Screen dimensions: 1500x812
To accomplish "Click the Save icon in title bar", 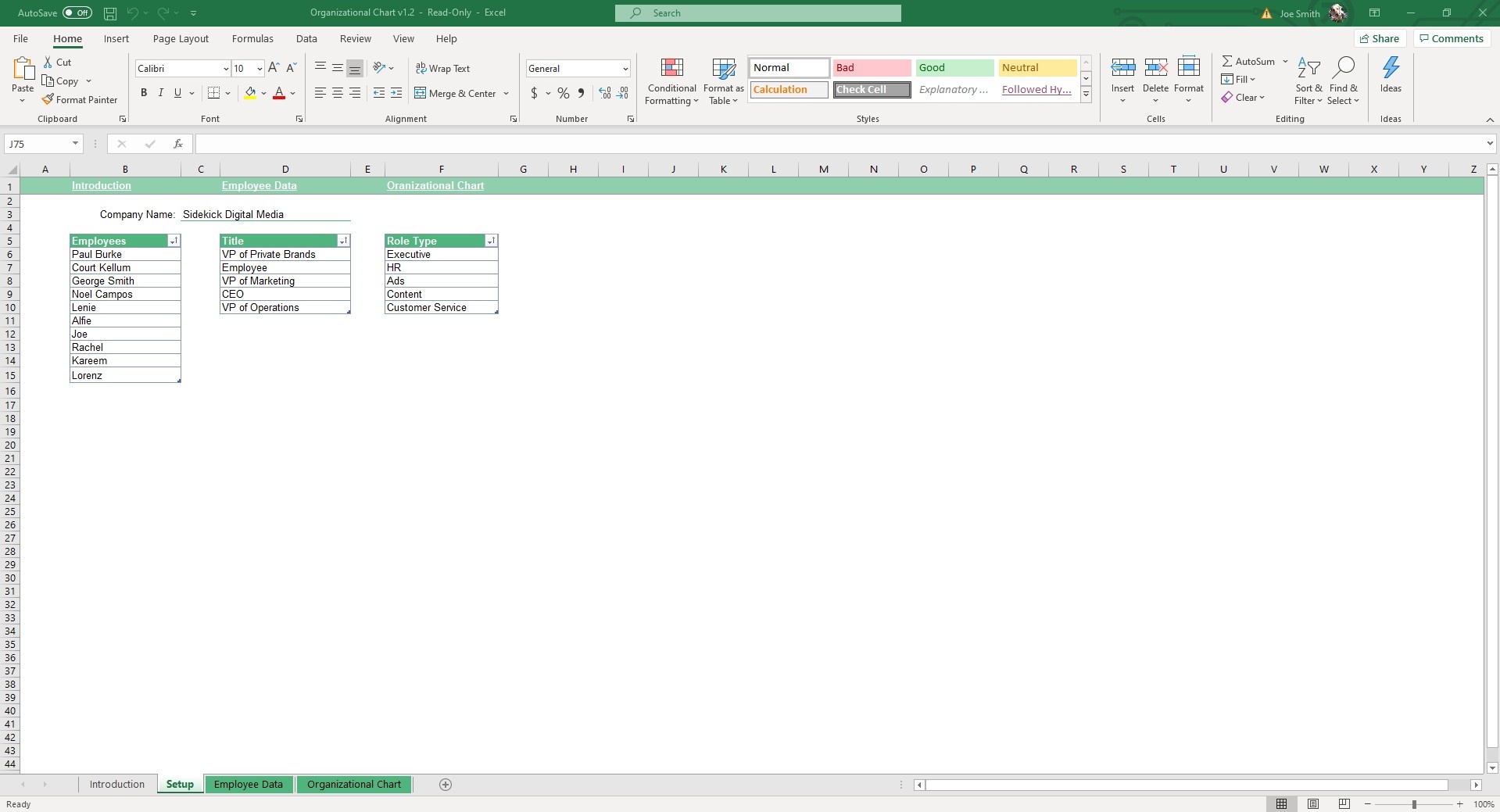I will tap(110, 13).
